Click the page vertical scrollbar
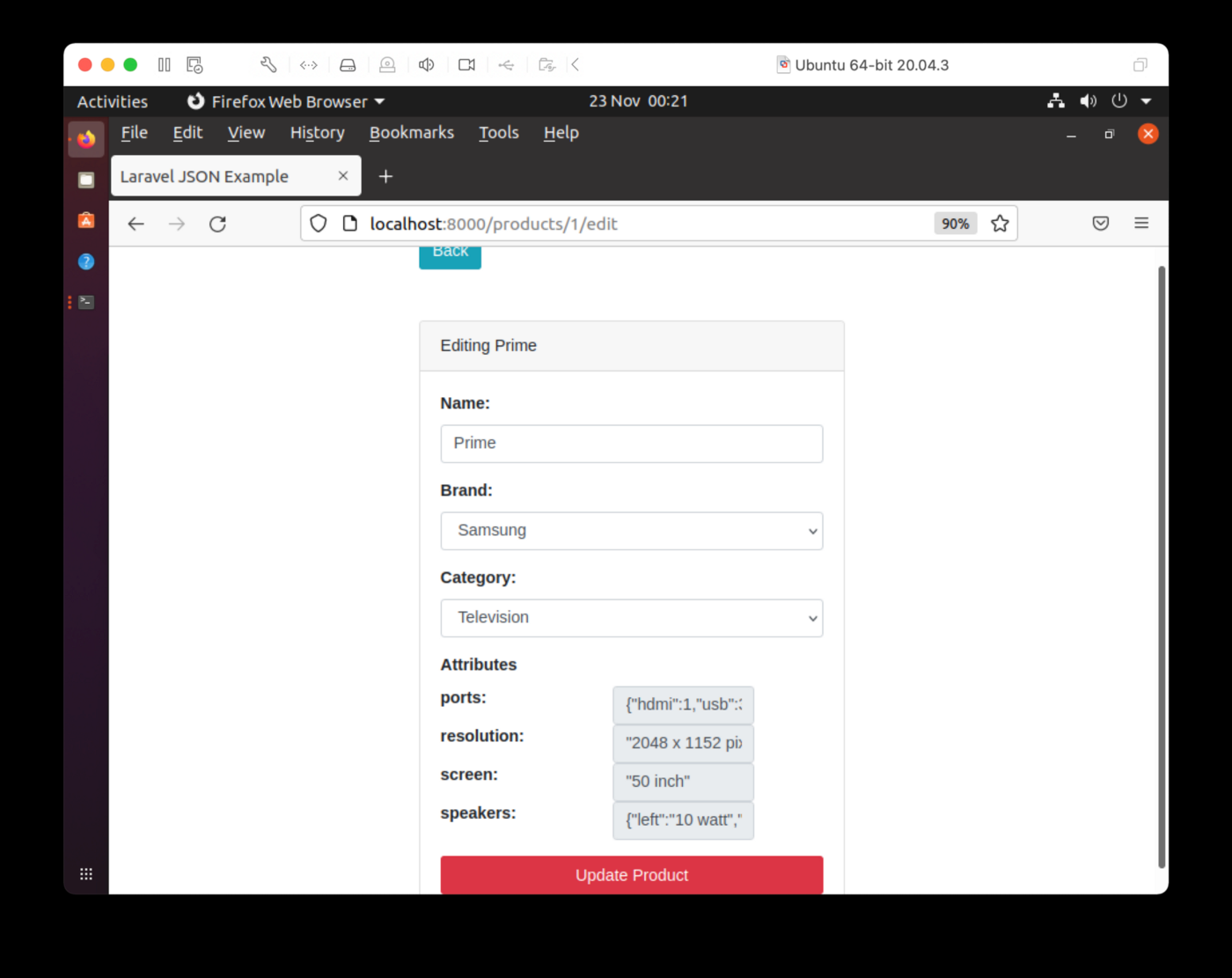The image size is (1232, 978). click(1162, 567)
